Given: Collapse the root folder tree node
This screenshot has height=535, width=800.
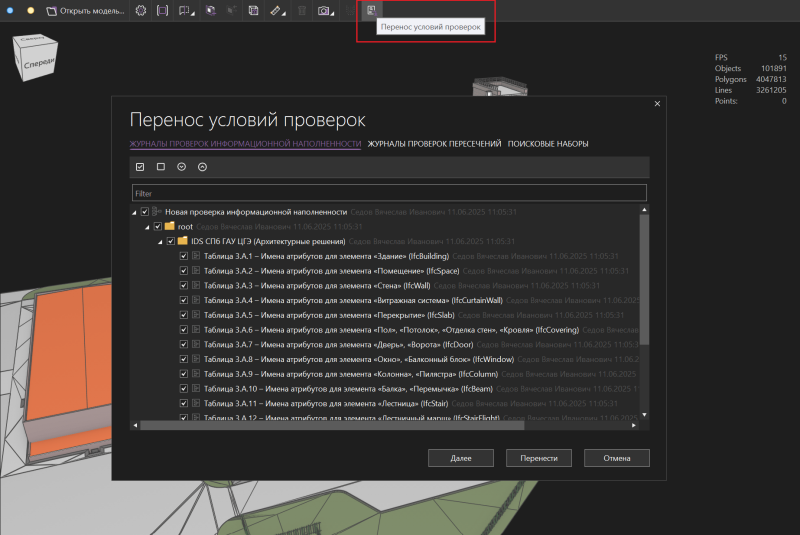Looking at the screenshot, I should (x=147, y=227).
